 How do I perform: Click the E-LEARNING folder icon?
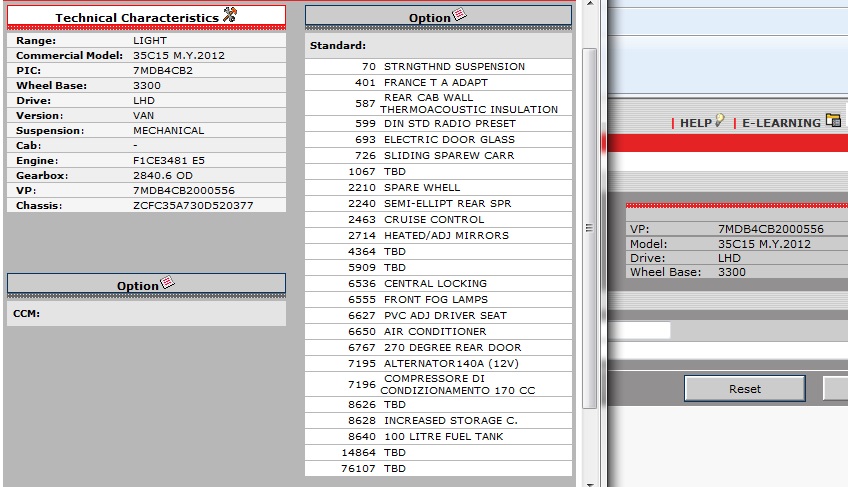pyautogui.click(x=833, y=120)
